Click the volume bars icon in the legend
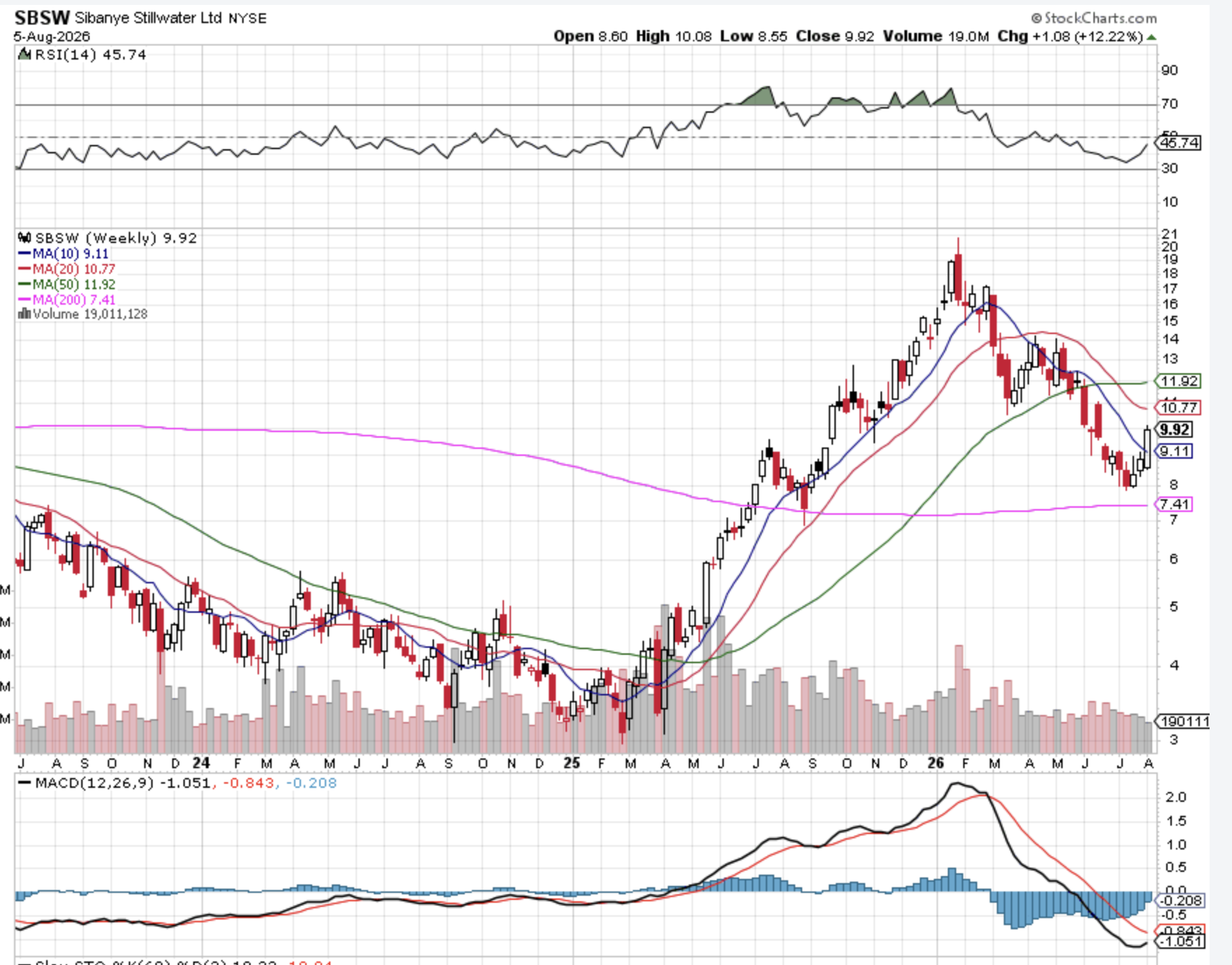Image resolution: width=1232 pixels, height=965 pixels. tap(24, 314)
